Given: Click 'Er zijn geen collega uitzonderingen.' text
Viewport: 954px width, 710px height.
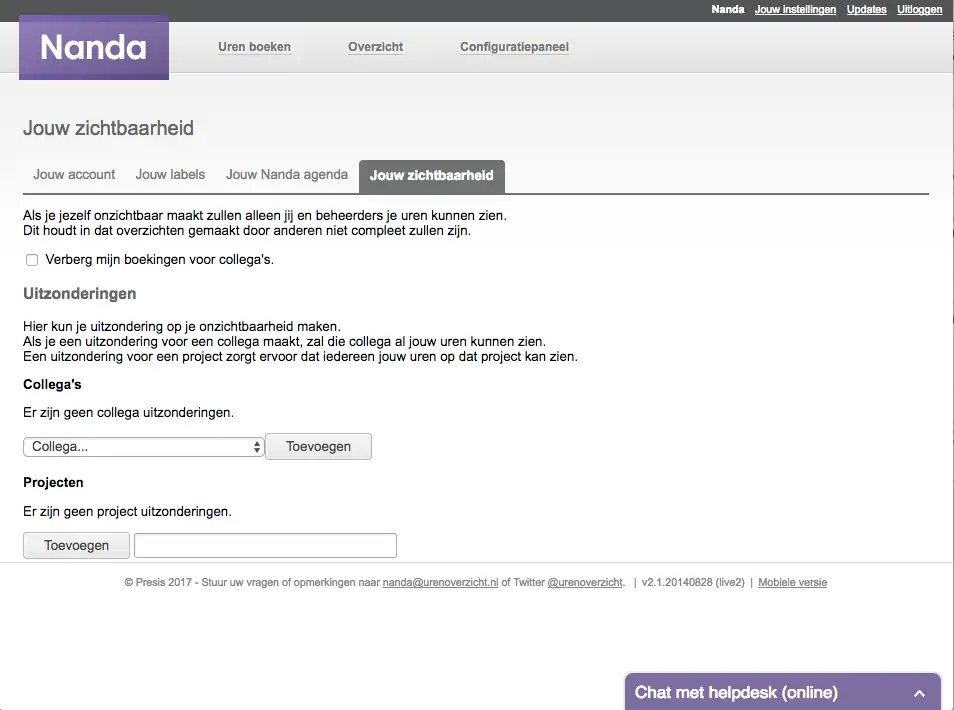Looking at the screenshot, I should 128,412.
